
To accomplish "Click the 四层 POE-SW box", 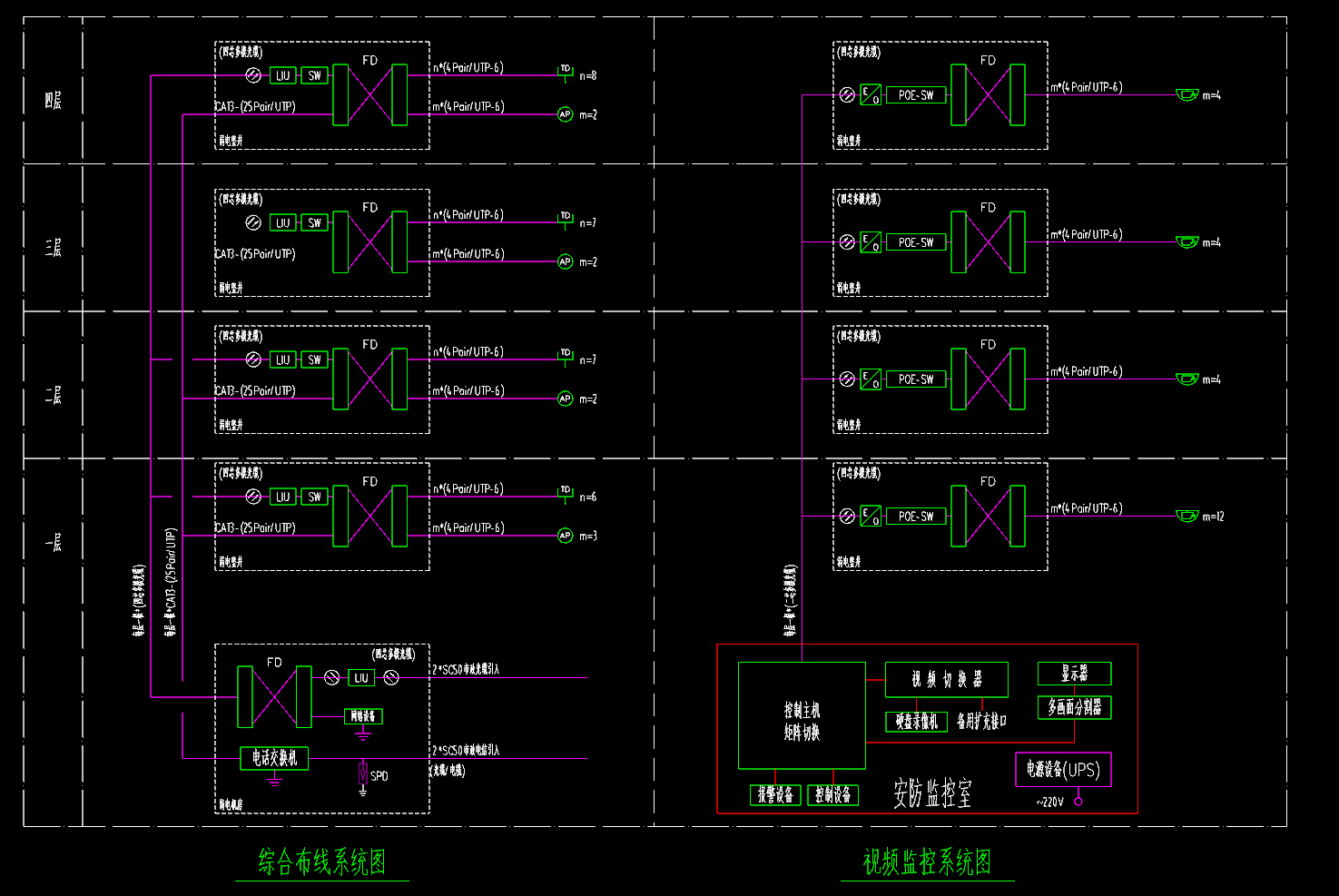I will pyautogui.click(x=916, y=94).
